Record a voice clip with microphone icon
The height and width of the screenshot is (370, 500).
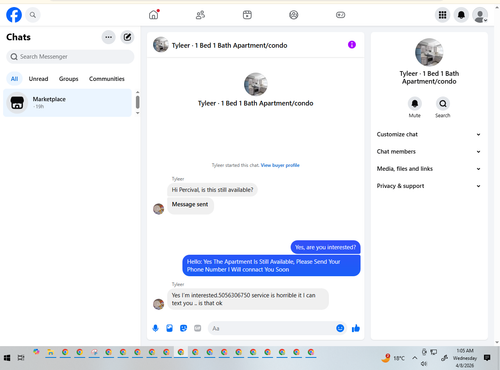point(155,328)
